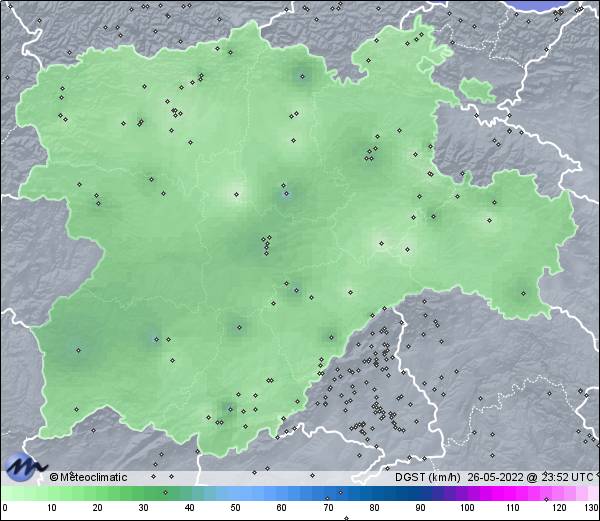The image size is (600, 521).
Task: Click the station marker on the legend above 120
Action: point(546,499)
